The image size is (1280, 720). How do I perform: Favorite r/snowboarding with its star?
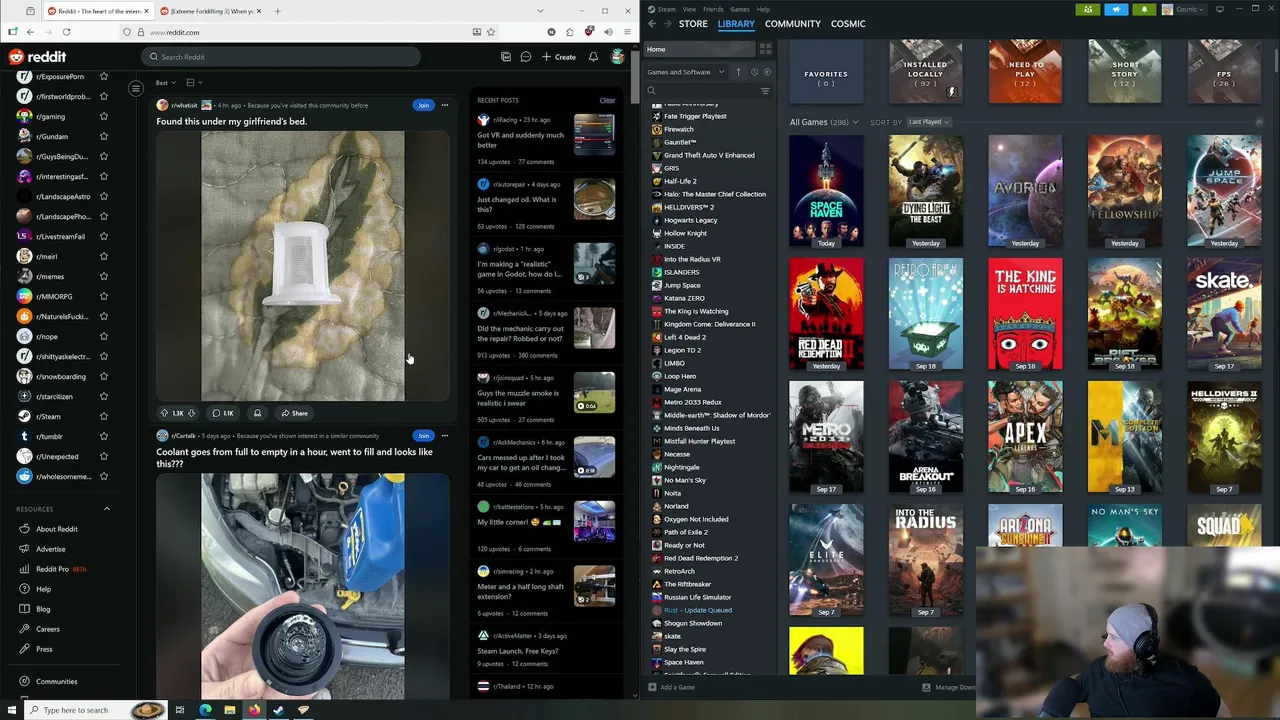pos(103,377)
